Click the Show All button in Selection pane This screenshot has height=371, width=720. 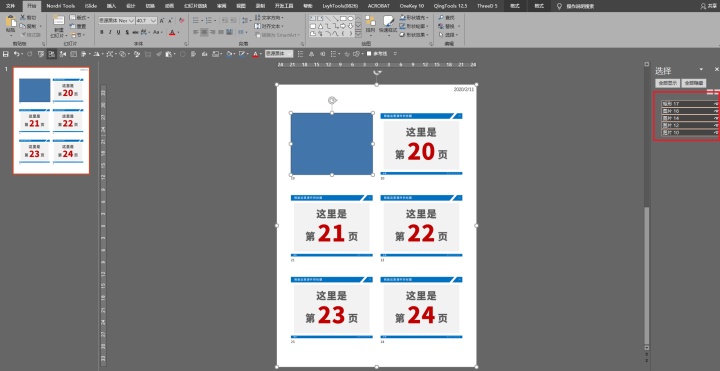pos(667,83)
